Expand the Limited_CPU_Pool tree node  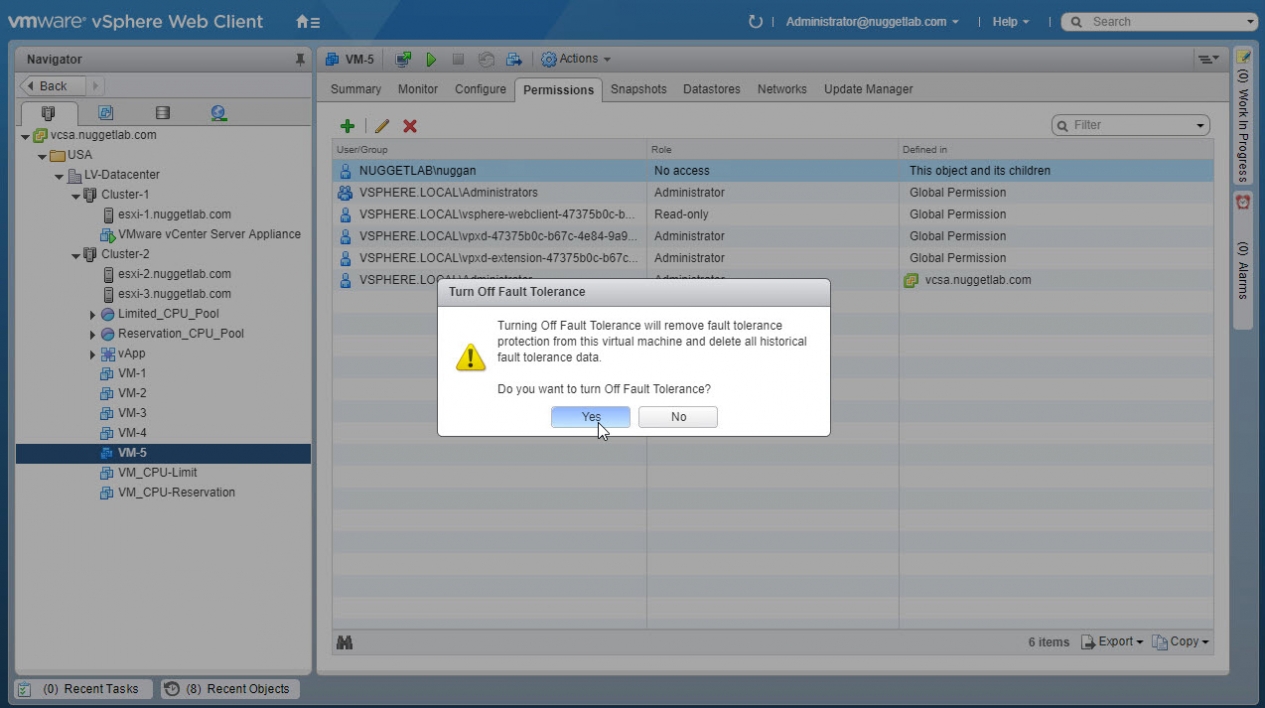(93, 314)
